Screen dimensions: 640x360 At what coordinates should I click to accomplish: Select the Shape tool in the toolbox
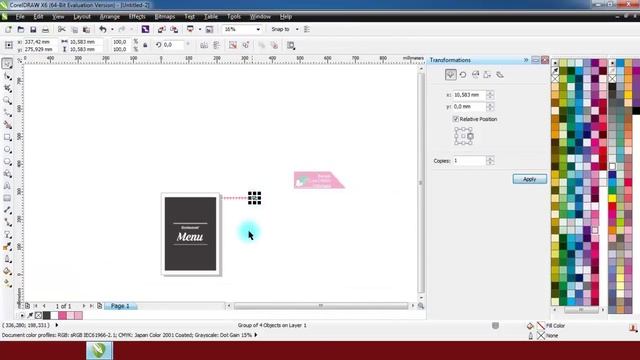point(7,76)
